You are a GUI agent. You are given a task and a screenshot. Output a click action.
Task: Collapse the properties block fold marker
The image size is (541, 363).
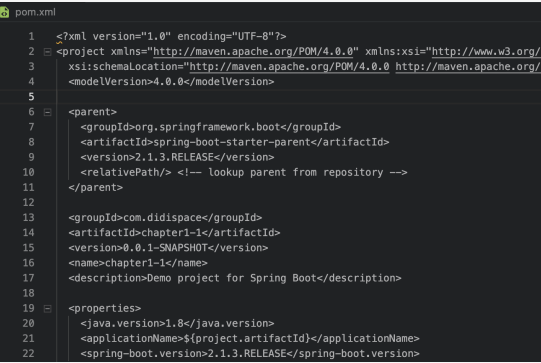[x=48, y=309]
